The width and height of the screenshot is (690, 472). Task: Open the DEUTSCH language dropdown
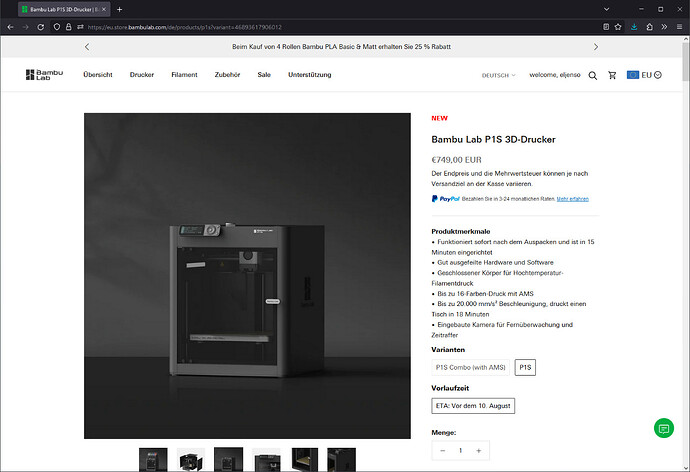tap(499, 75)
